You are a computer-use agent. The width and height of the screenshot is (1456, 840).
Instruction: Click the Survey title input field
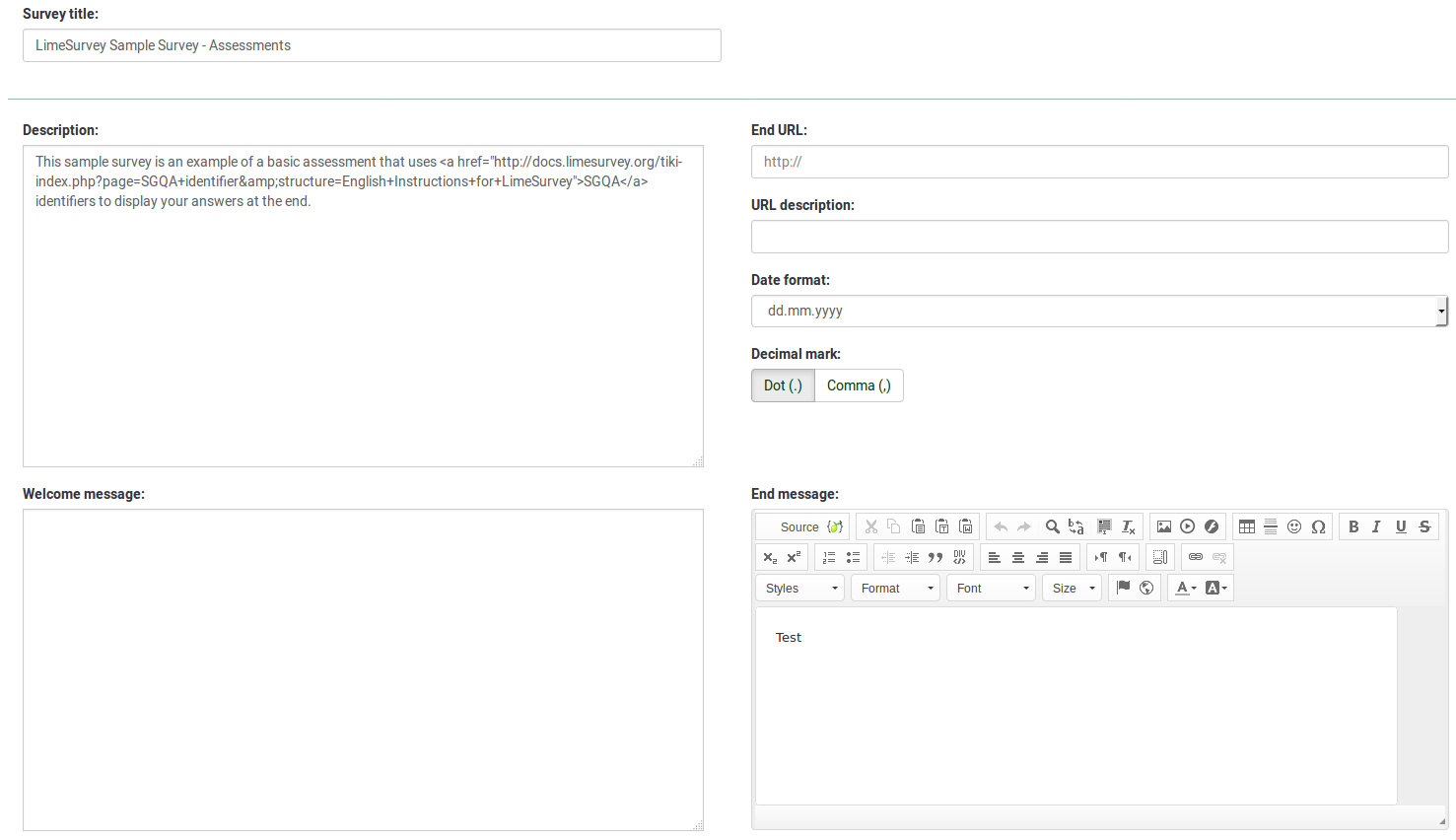[372, 45]
